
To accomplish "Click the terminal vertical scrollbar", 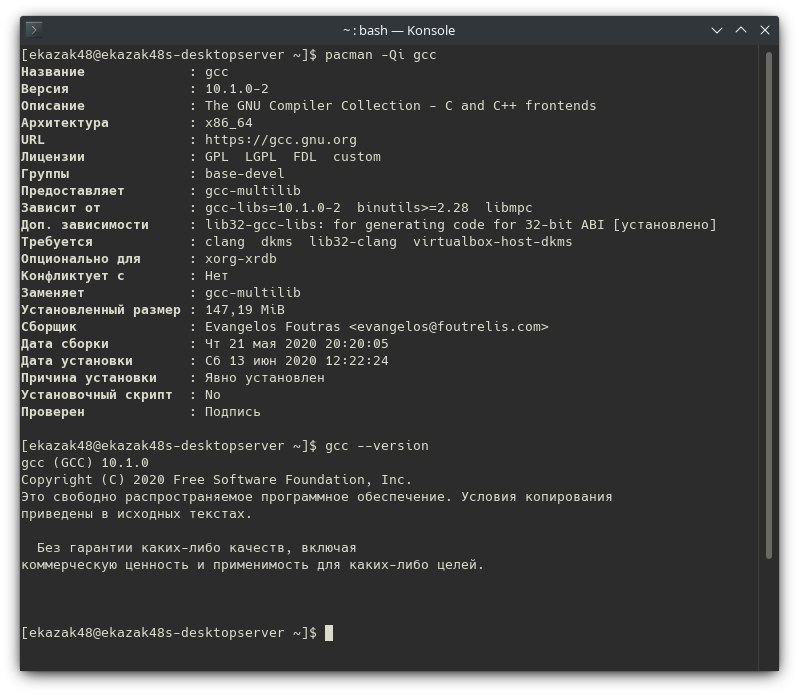I will [768, 305].
